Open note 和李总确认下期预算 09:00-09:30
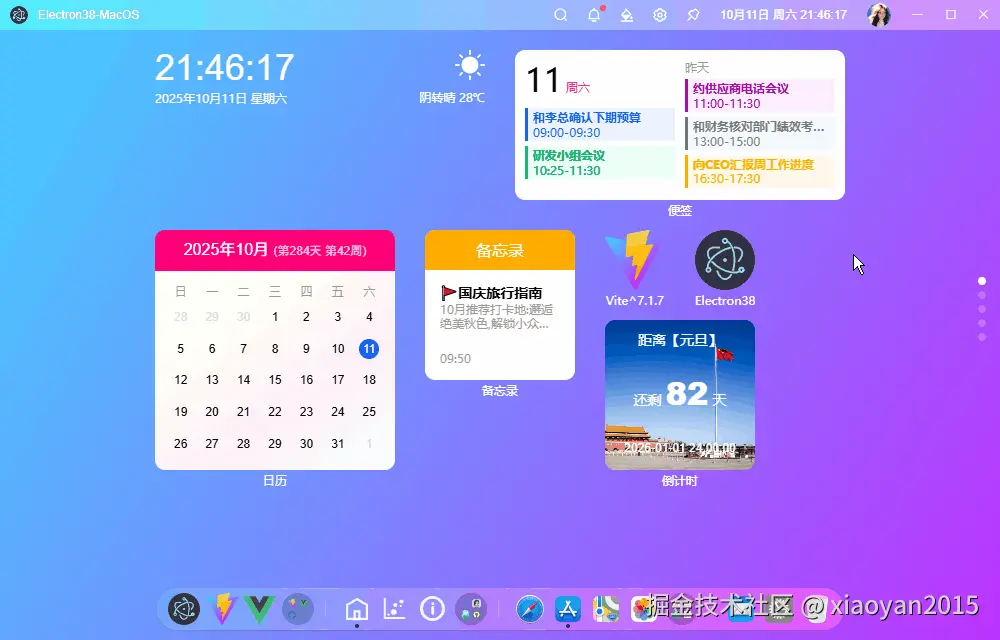The height and width of the screenshot is (640, 1000). click(599, 124)
